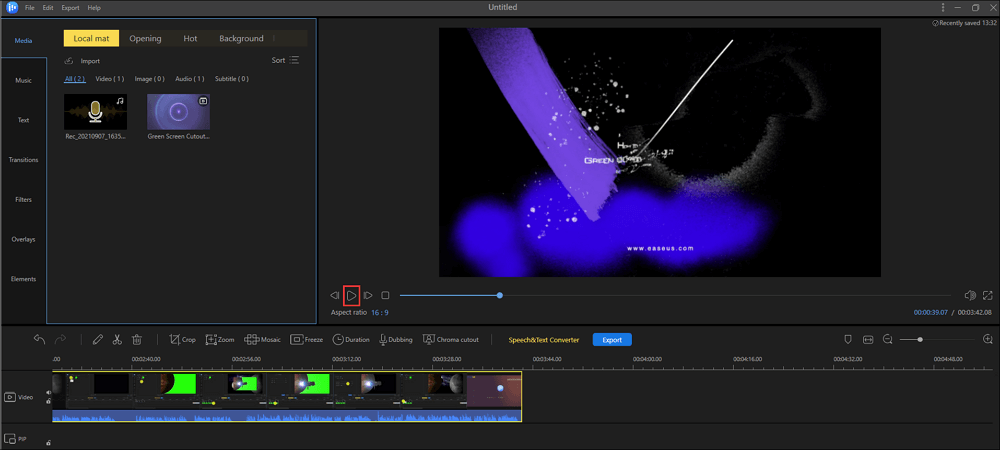Click the blue Export button

tap(612, 340)
